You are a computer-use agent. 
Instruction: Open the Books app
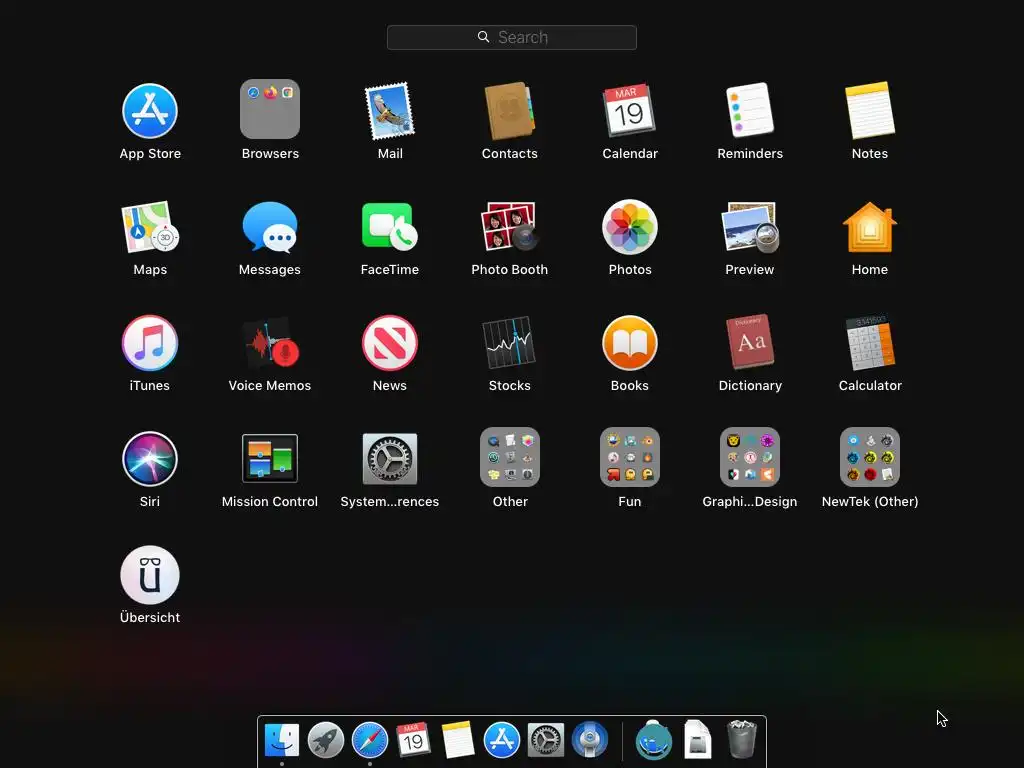coord(630,343)
